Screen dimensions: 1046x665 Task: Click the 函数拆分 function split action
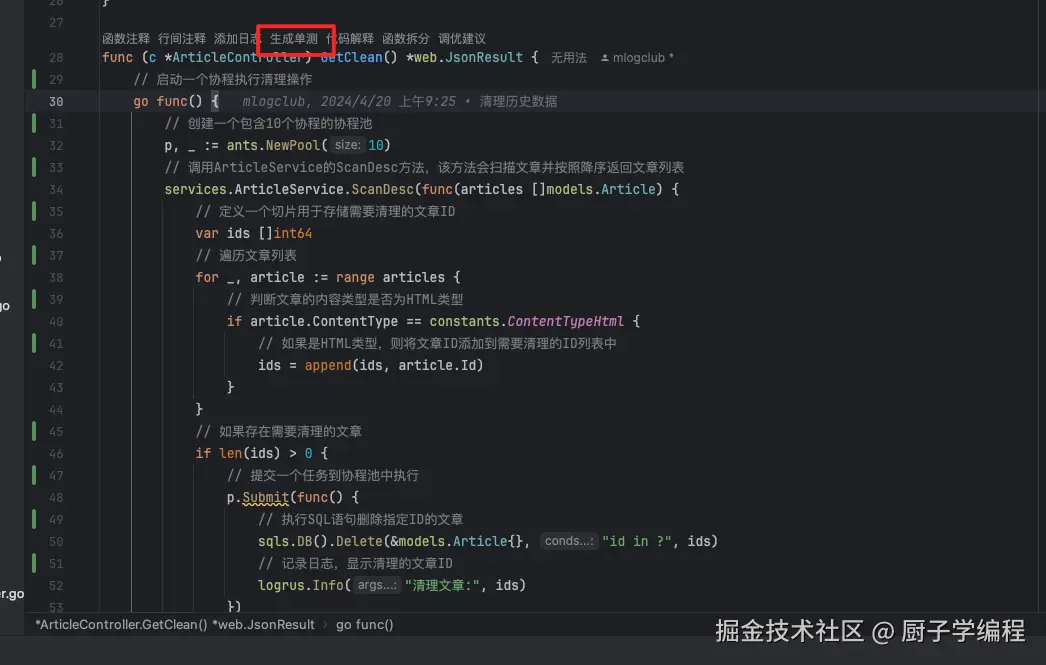coord(405,38)
